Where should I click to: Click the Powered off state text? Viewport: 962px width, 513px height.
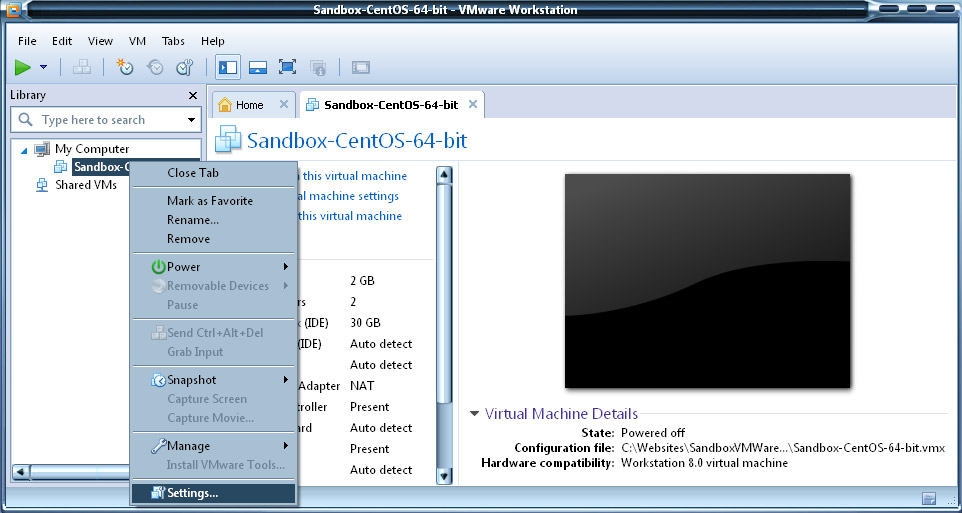(x=653, y=433)
